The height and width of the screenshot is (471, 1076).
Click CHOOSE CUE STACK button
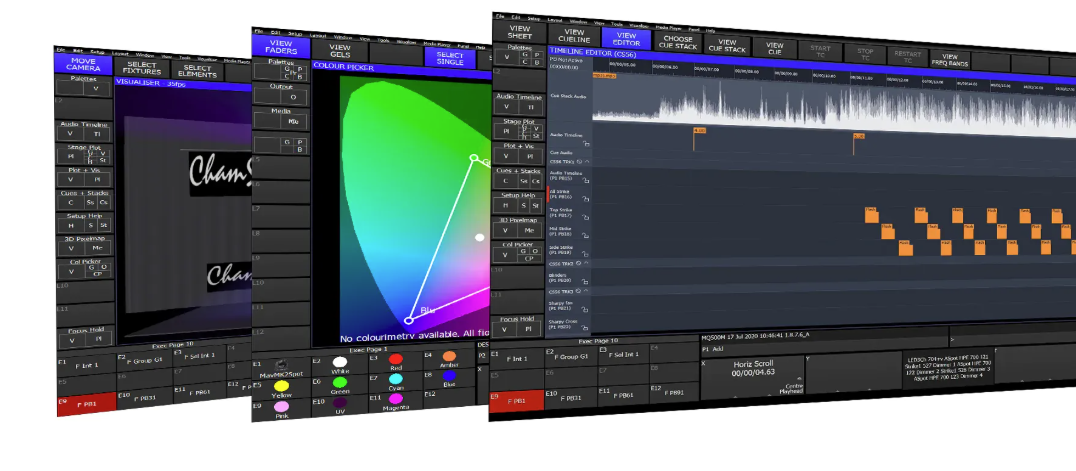[x=676, y=42]
